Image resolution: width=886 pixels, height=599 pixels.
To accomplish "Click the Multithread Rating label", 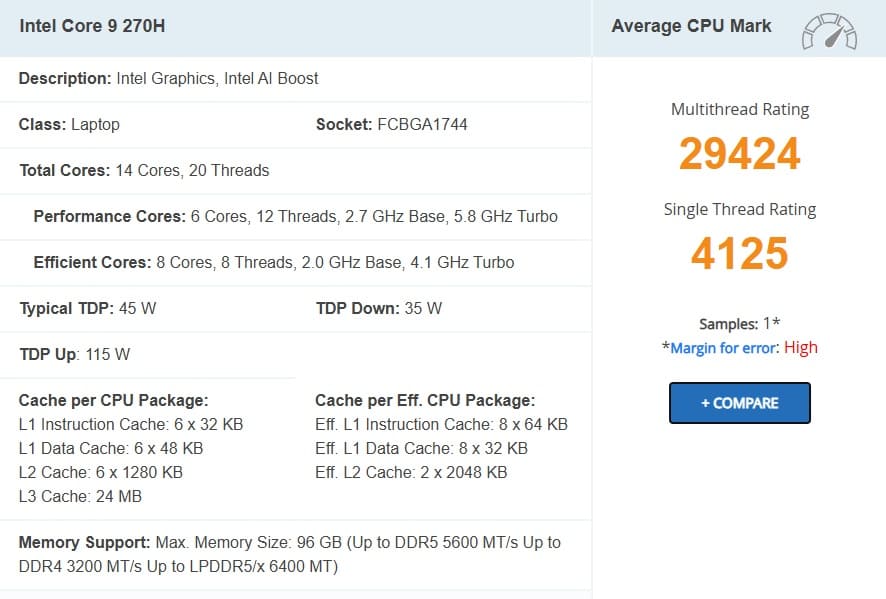I will click(x=740, y=109).
